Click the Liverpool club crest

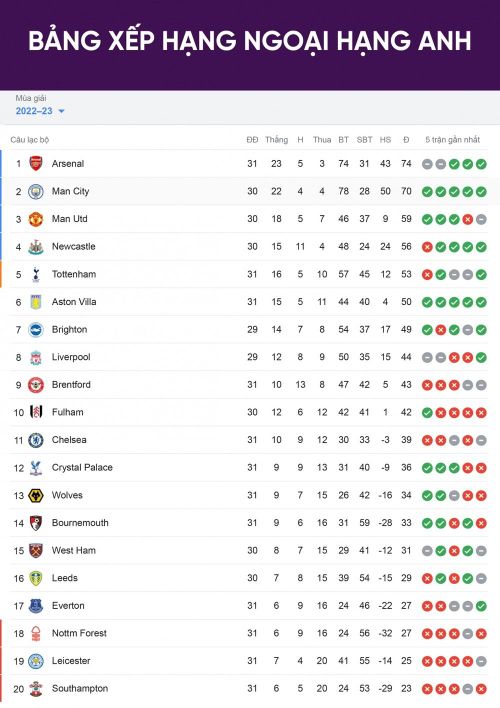tap(36, 357)
